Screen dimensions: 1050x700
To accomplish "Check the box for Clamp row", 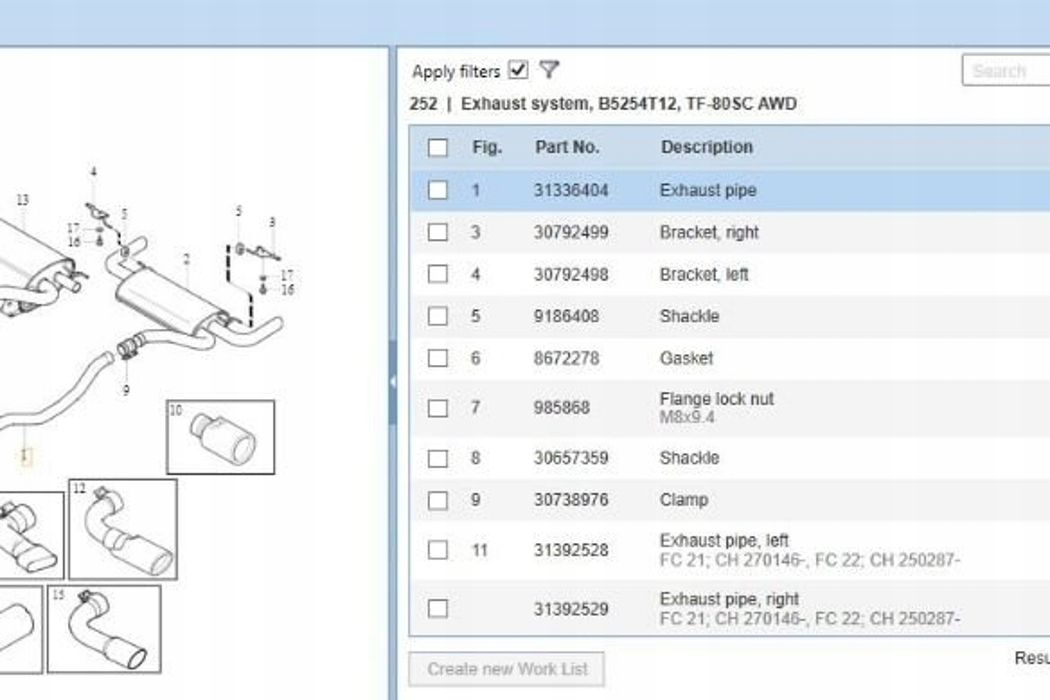I will [x=437, y=500].
